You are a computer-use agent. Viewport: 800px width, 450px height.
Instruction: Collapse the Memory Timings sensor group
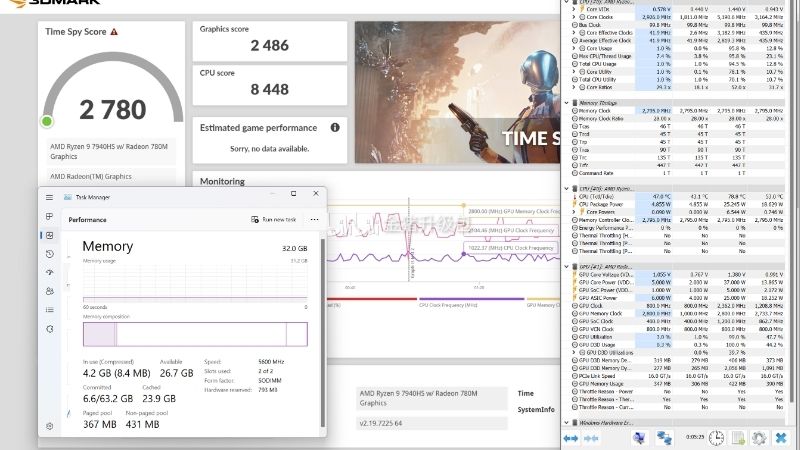[x=566, y=103]
